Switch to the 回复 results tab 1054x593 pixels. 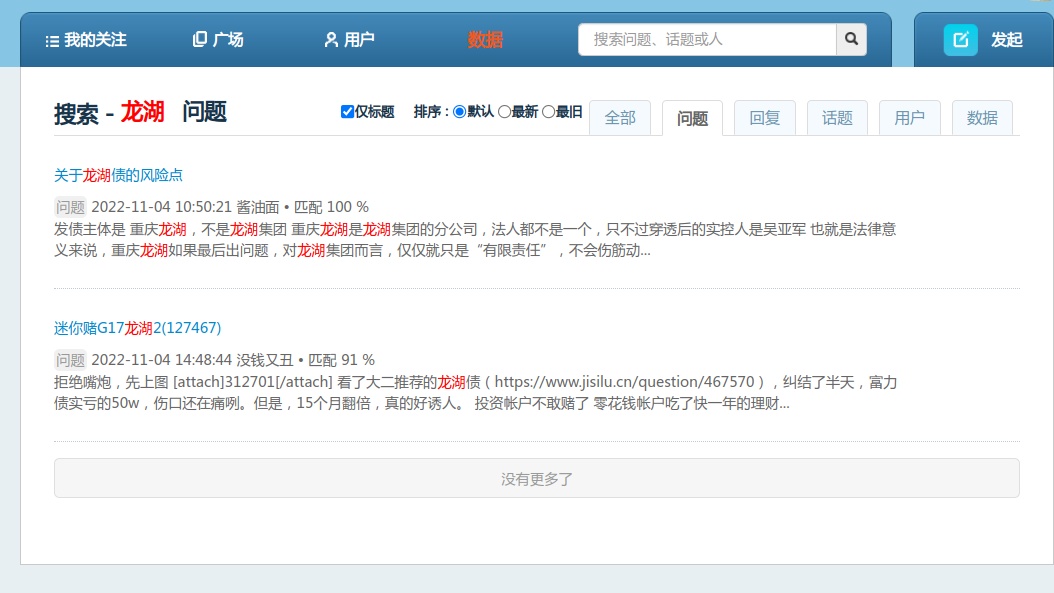click(765, 118)
